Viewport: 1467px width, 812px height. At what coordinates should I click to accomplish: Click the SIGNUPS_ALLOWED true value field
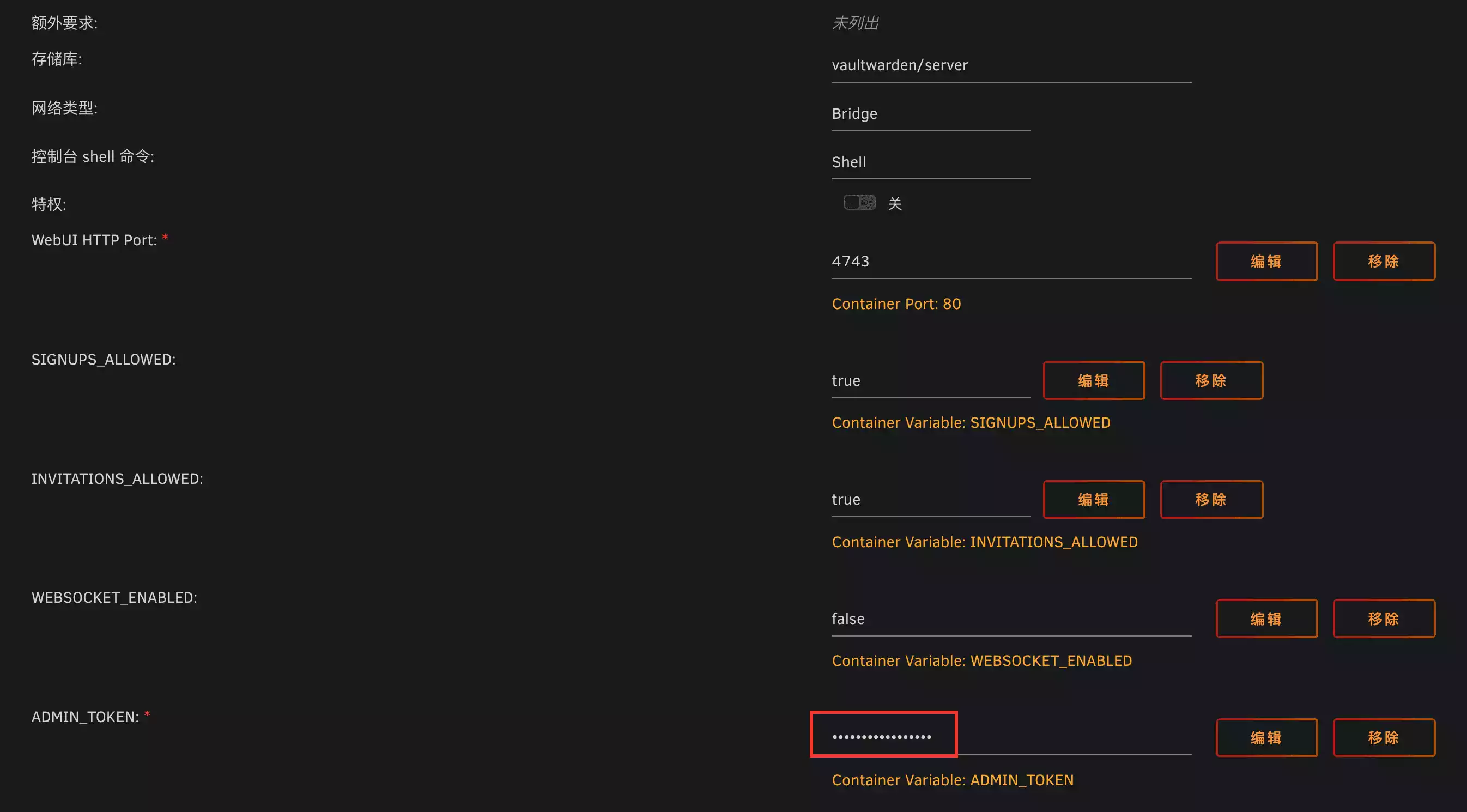coord(931,380)
